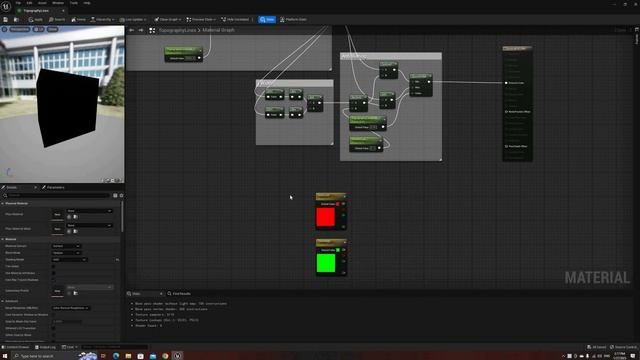Click Source Control status button

point(624,347)
